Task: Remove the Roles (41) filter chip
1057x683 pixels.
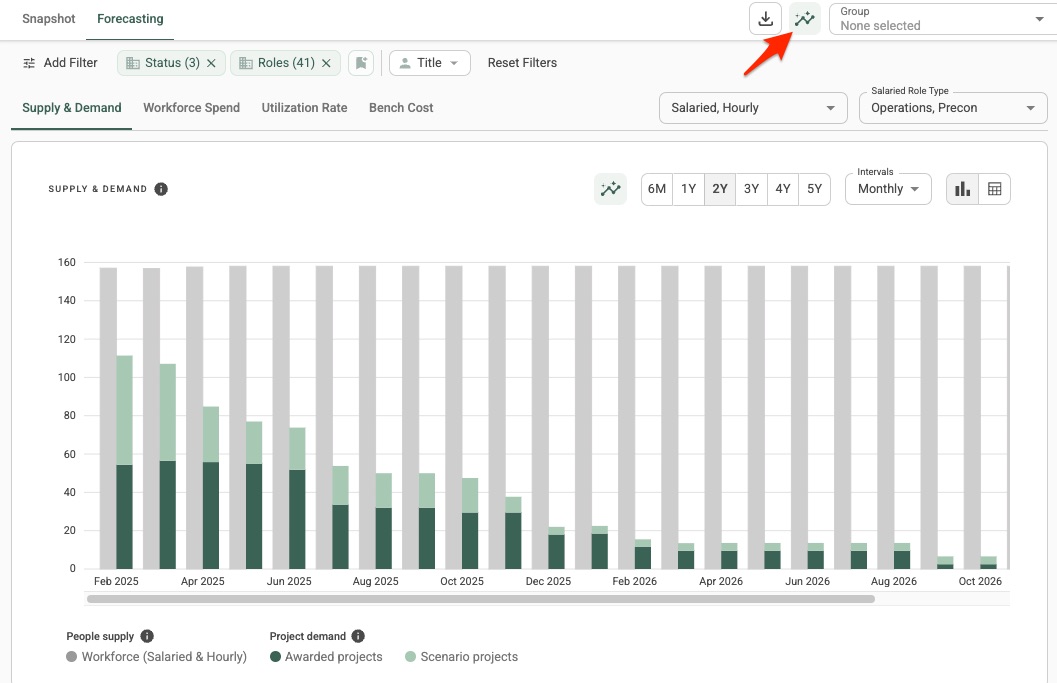Action: (326, 63)
